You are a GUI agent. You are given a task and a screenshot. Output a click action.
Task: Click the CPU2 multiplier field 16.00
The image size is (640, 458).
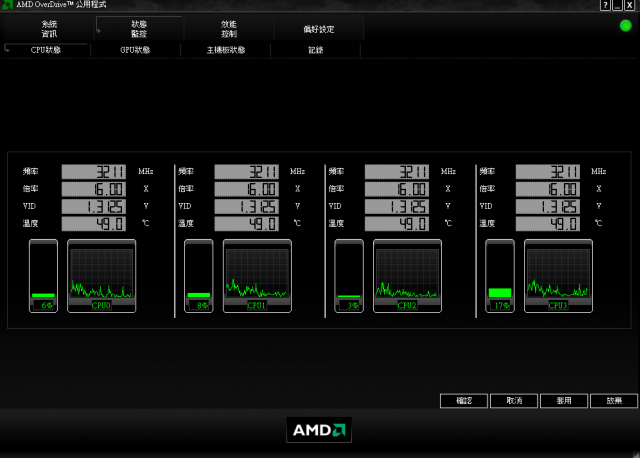pos(397,189)
